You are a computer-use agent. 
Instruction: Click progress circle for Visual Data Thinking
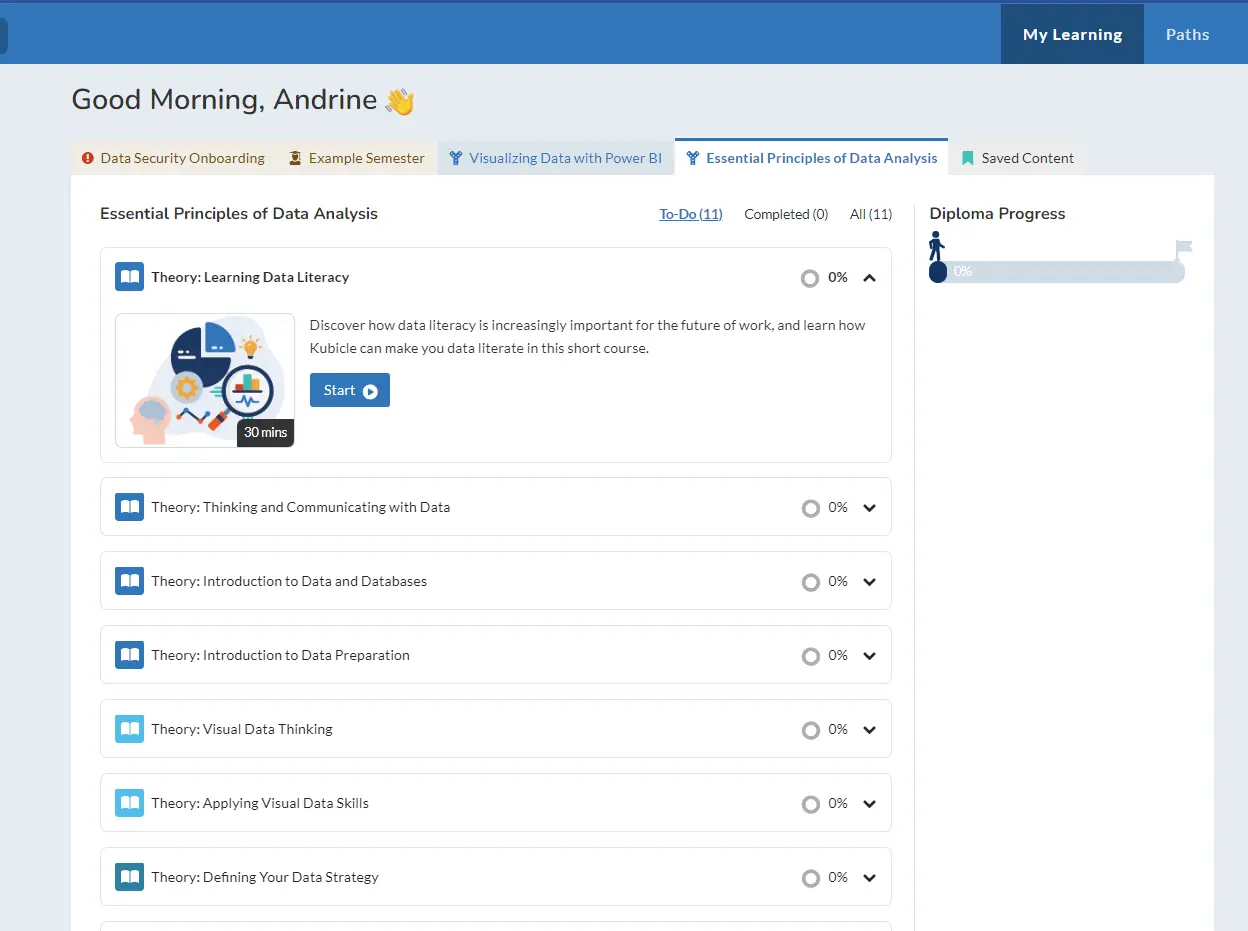810,730
